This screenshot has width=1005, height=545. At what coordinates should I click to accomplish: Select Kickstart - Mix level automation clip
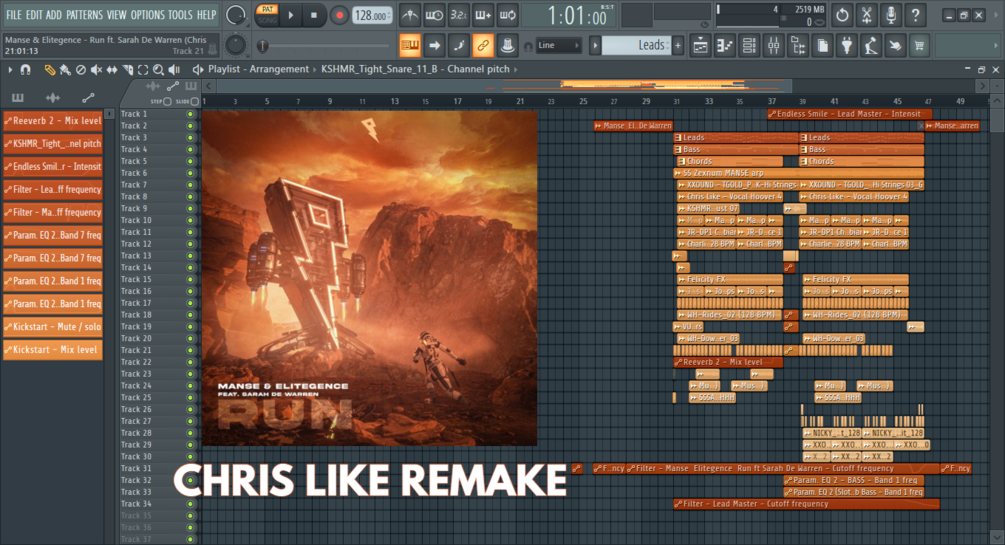click(x=53, y=349)
